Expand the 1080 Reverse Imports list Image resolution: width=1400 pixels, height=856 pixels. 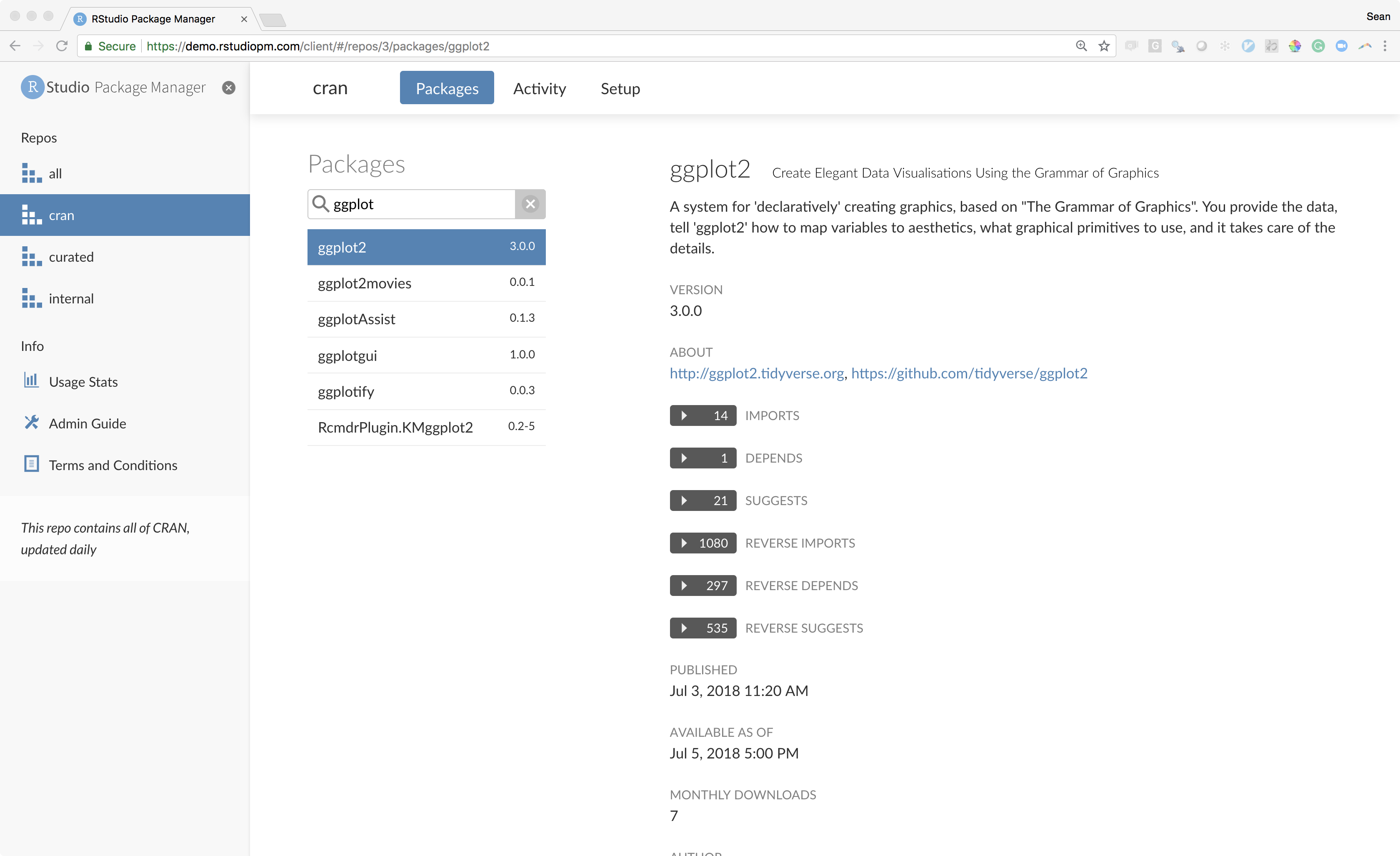[702, 543]
